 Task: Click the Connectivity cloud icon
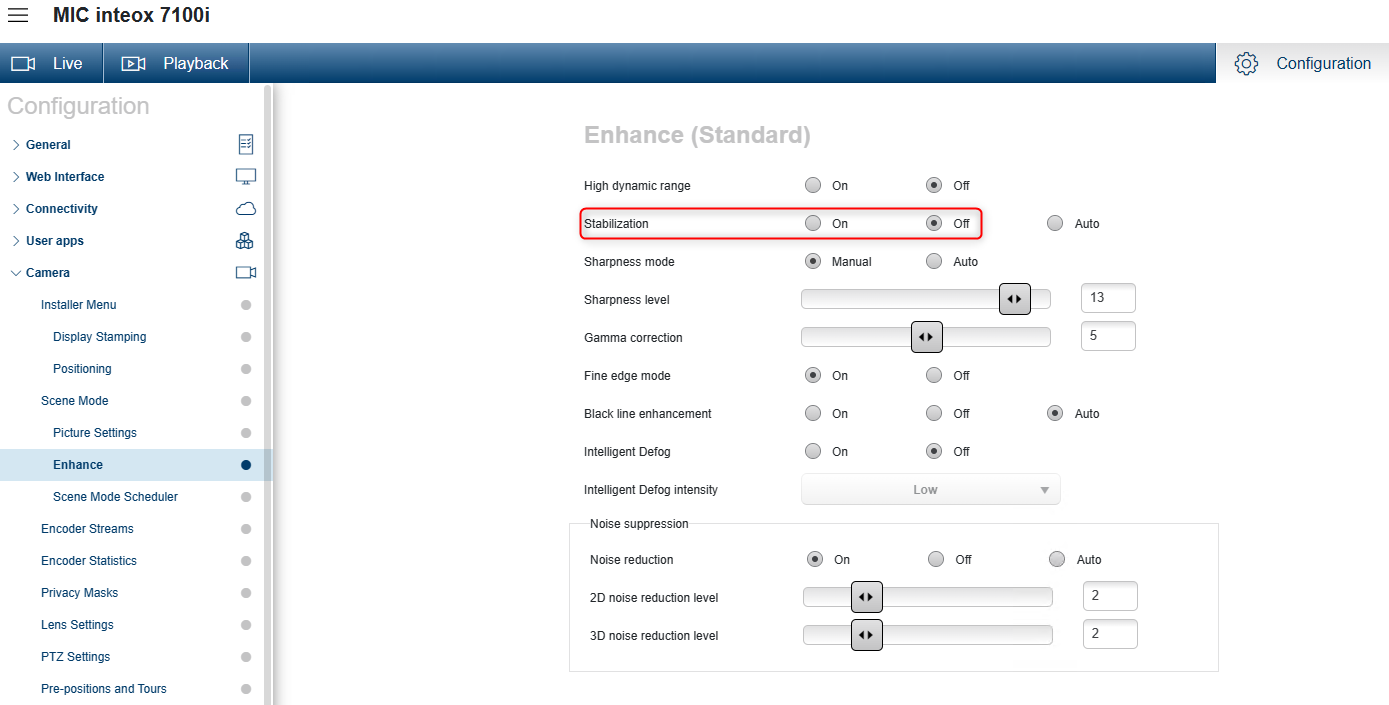(246, 208)
